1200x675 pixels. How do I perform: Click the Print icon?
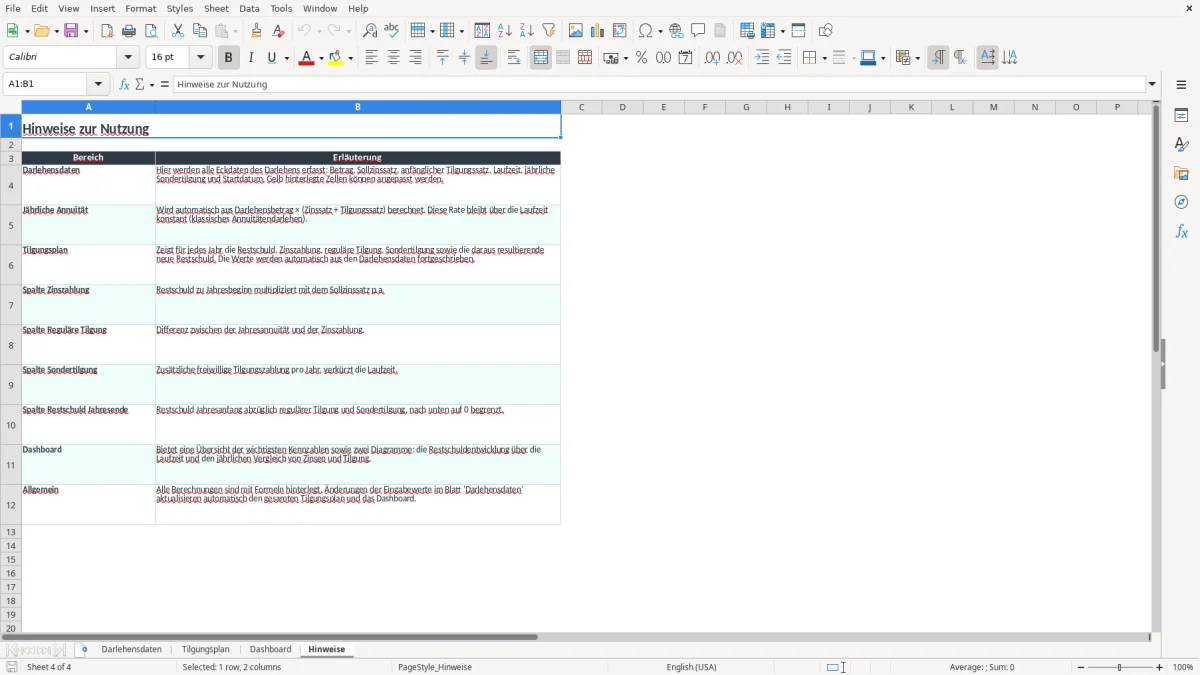pos(129,31)
